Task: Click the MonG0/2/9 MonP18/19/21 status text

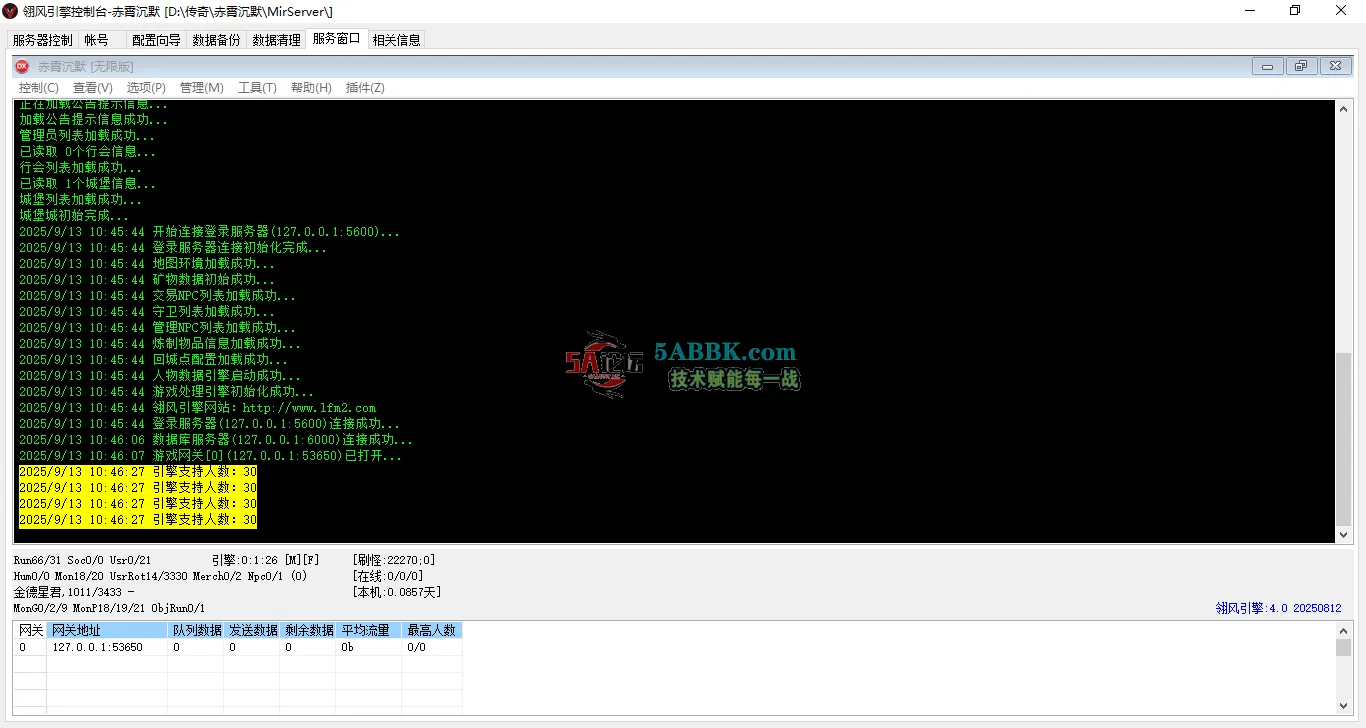Action: [x=109, y=608]
